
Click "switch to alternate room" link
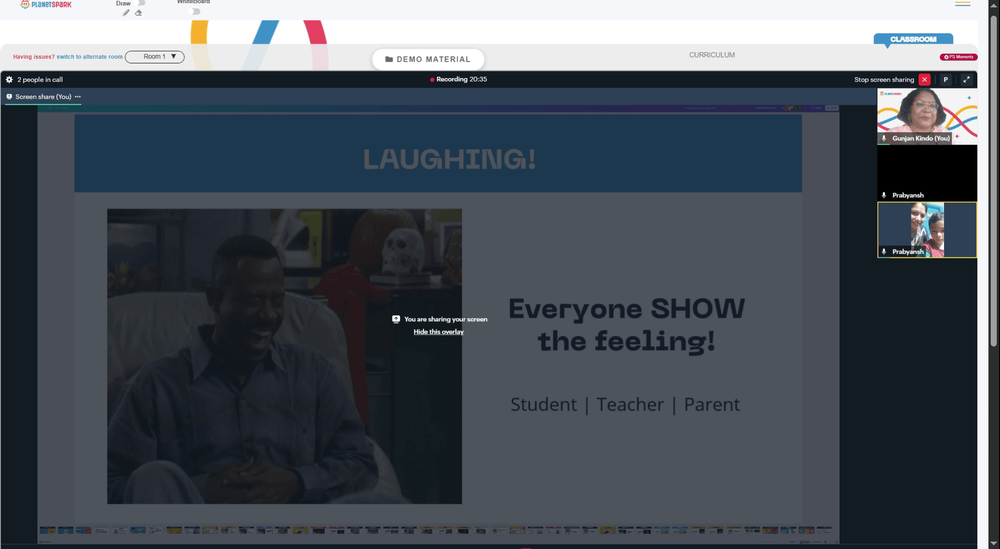pyautogui.click(x=89, y=57)
